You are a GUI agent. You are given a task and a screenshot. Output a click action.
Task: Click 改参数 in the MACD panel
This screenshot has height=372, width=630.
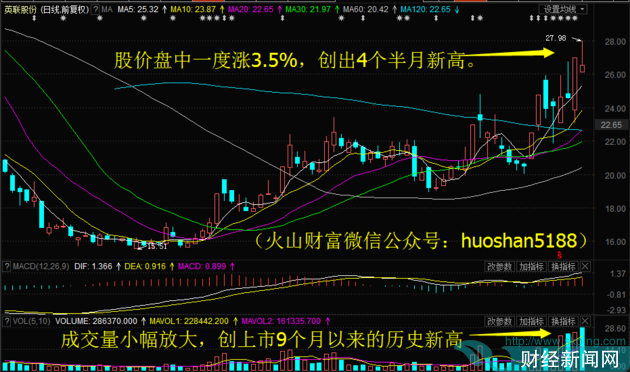click(499, 266)
